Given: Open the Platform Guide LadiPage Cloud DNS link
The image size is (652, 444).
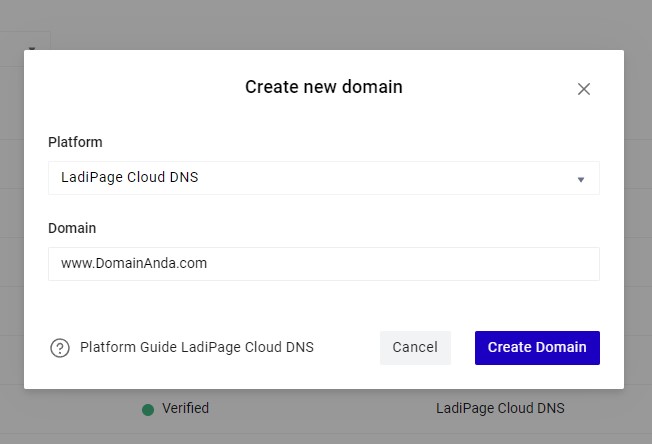Looking at the screenshot, I should pos(196,348).
